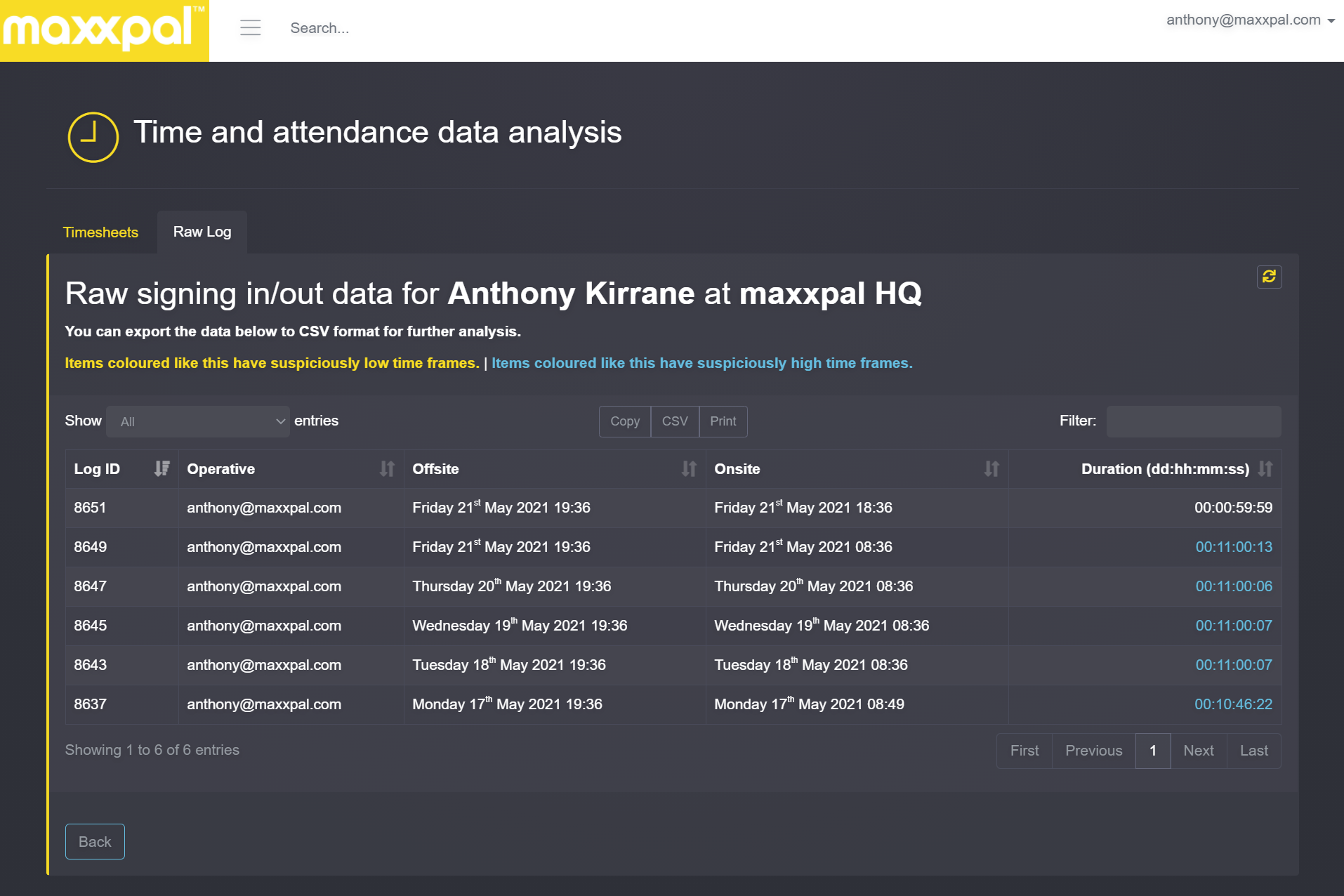The width and height of the screenshot is (1344, 896).
Task: Click the maxxpal logo
Action: point(104,30)
